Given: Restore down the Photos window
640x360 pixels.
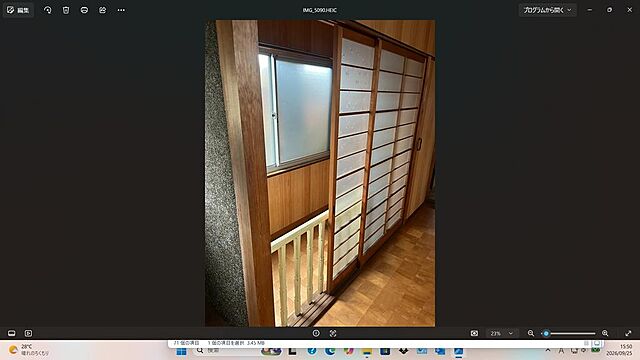Looking at the screenshot, I should coord(609,10).
